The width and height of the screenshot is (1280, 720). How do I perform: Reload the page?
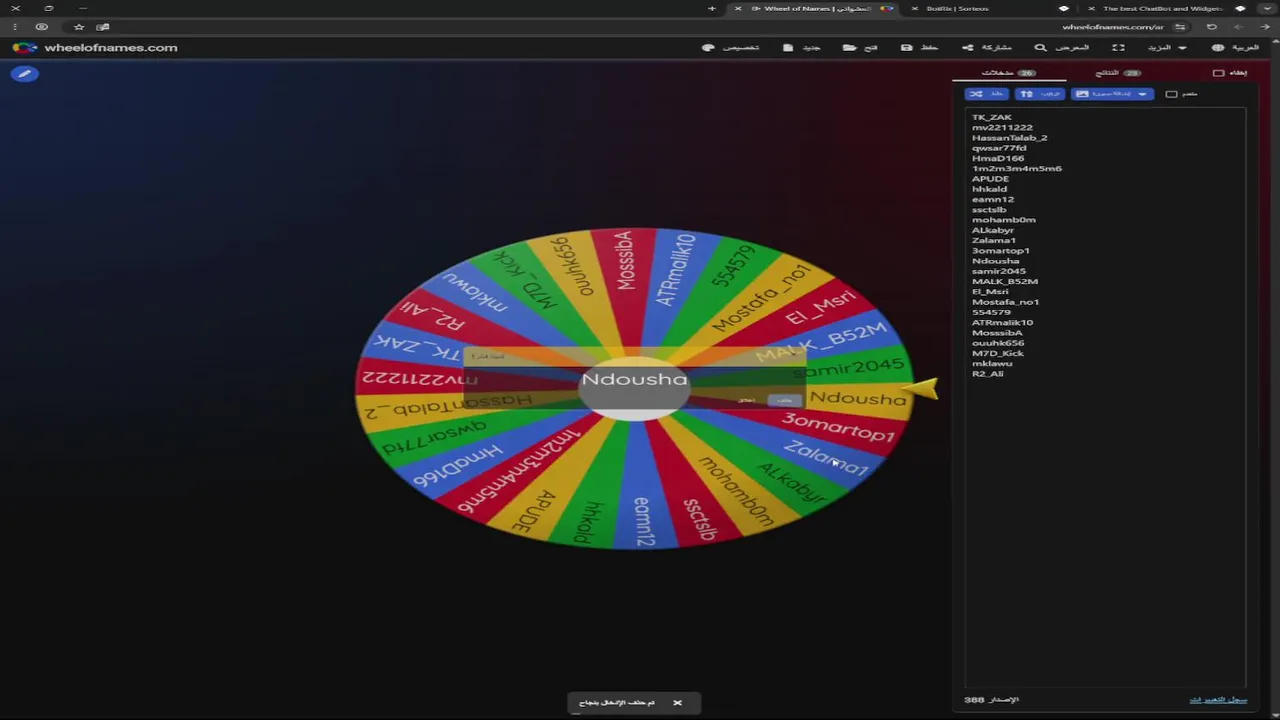click(x=1211, y=27)
